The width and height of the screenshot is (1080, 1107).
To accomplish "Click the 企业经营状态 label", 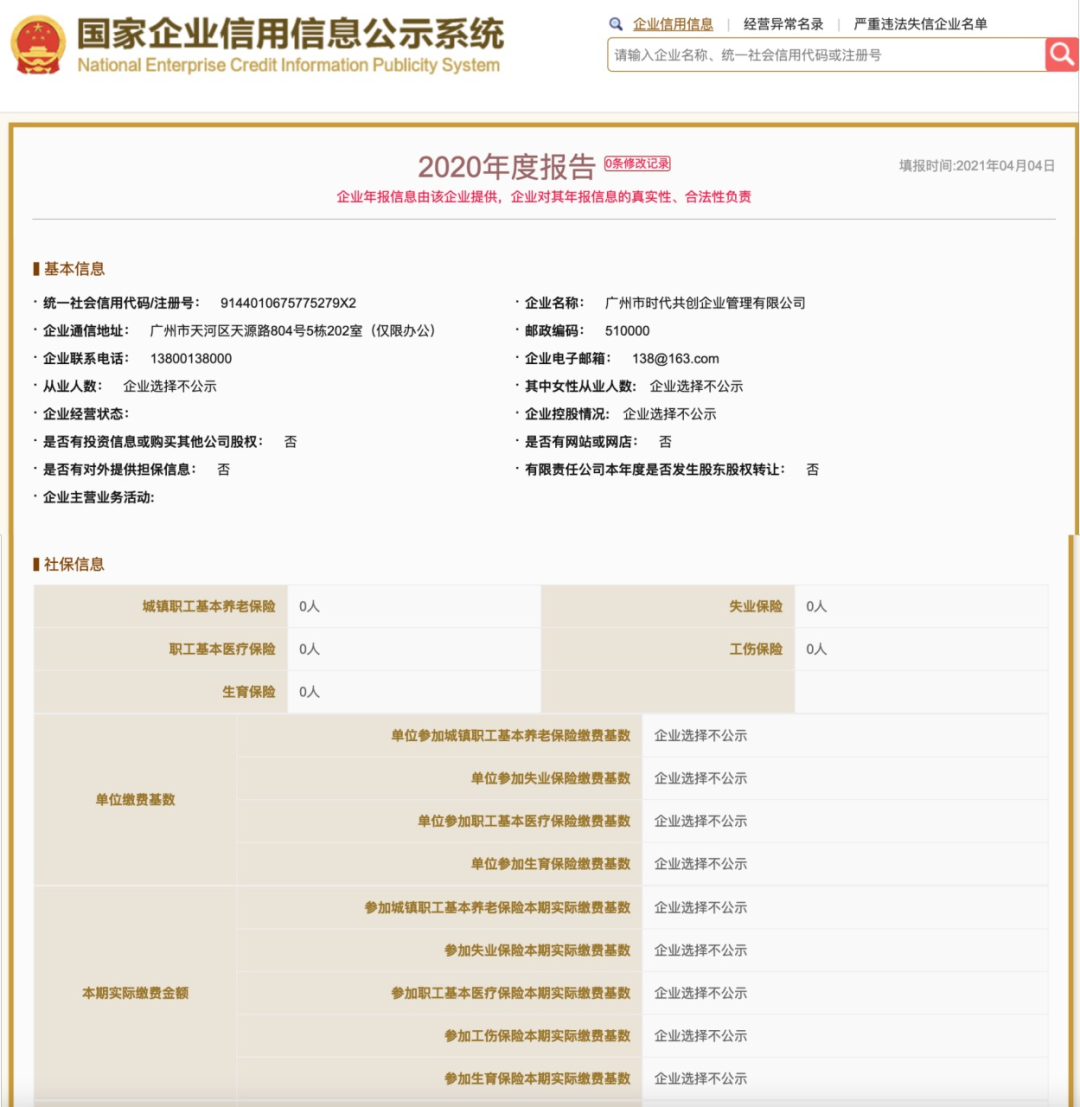I will click(85, 414).
